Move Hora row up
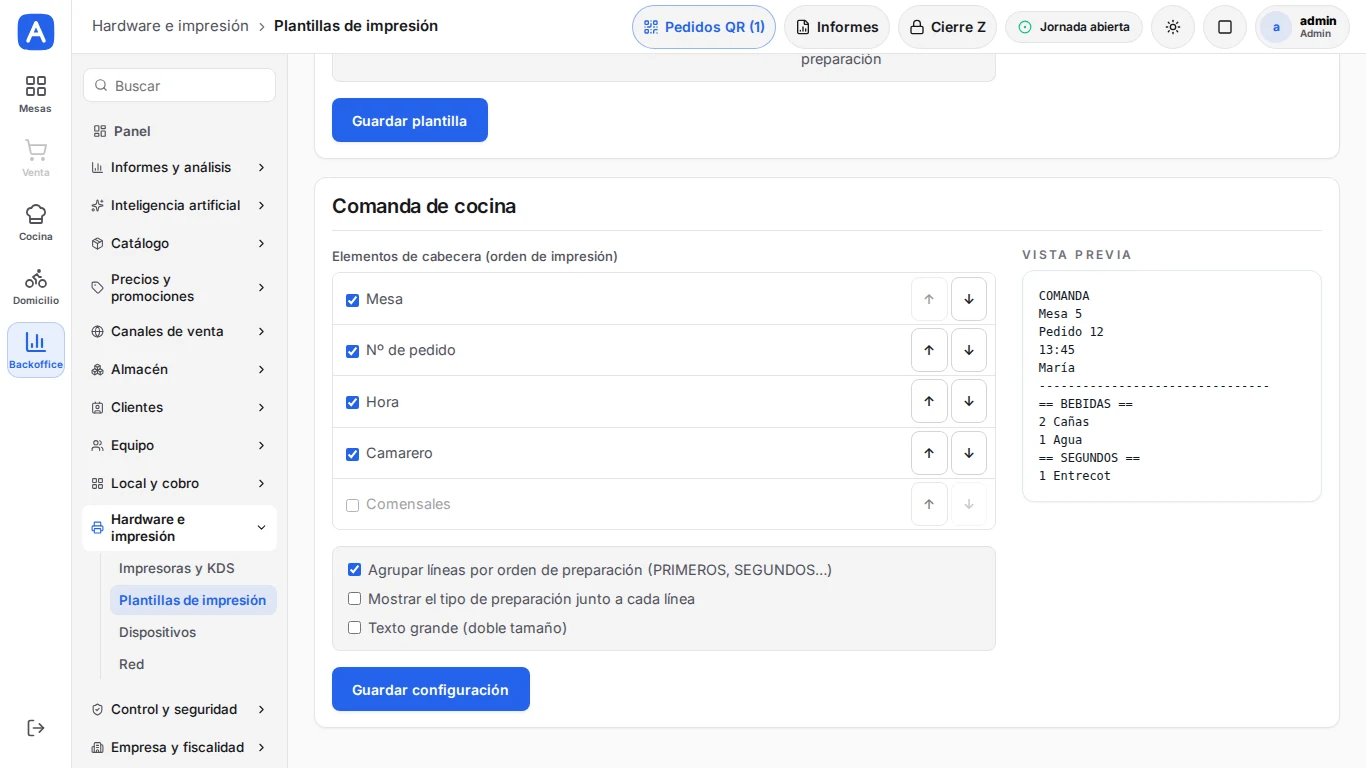Screen dimensions: 1366x768 pyautogui.click(x=929, y=401)
